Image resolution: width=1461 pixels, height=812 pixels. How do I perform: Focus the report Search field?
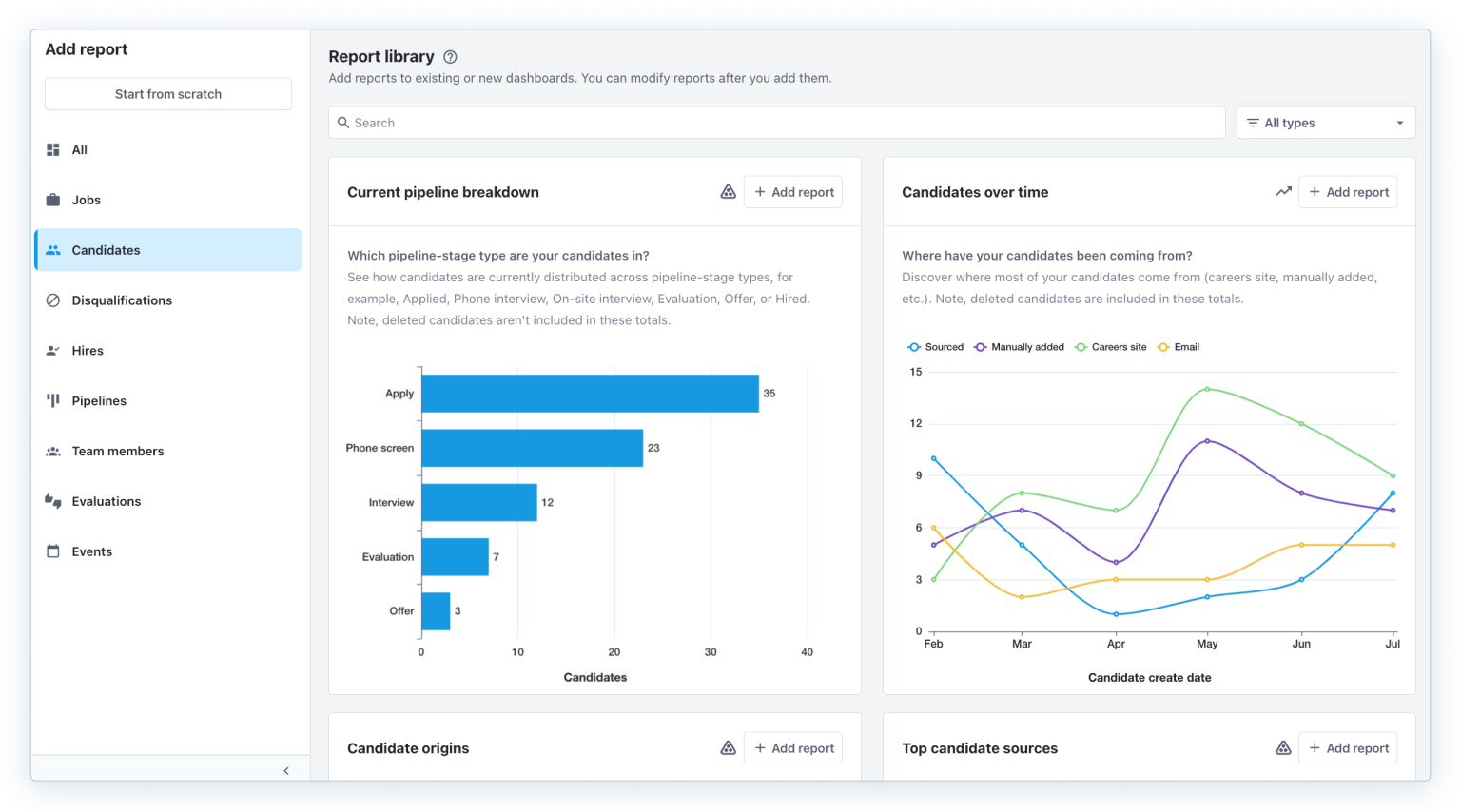point(776,123)
